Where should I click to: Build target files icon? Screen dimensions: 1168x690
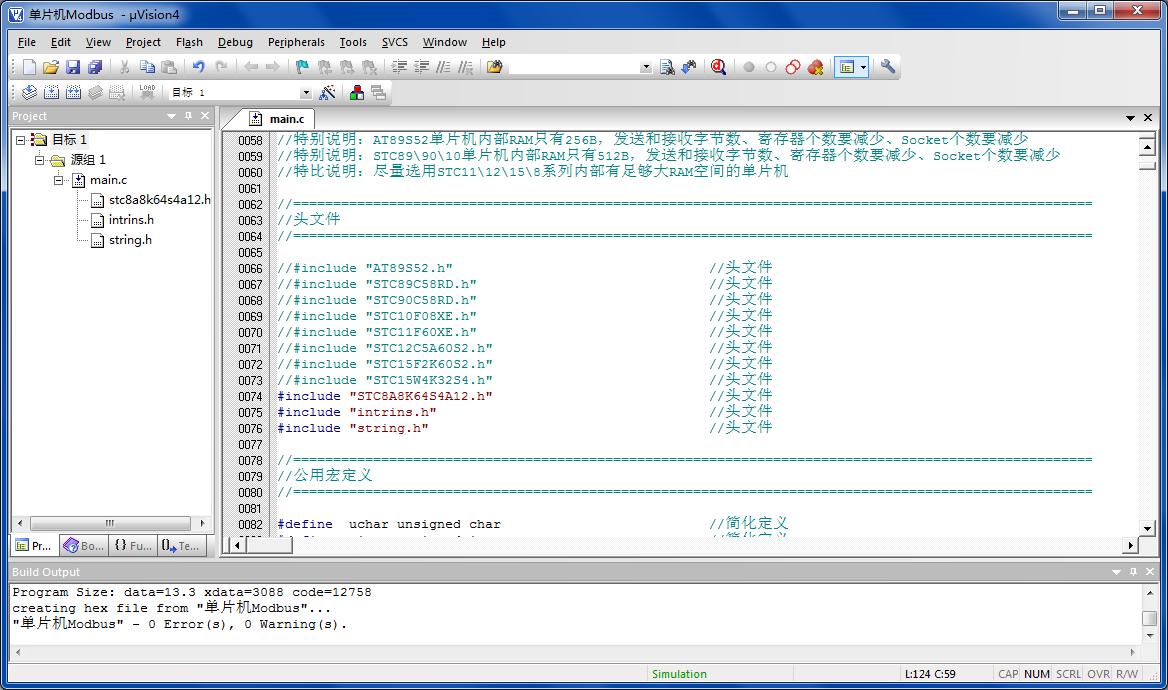click(51, 92)
